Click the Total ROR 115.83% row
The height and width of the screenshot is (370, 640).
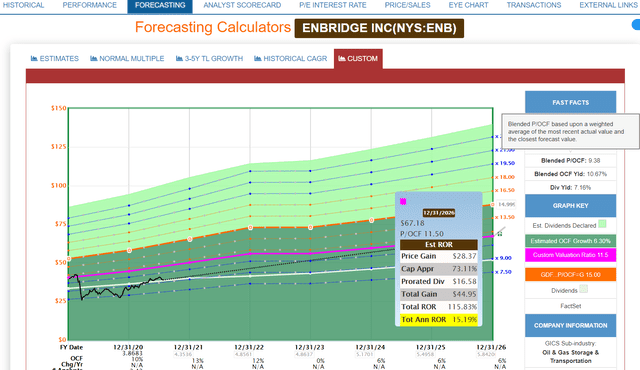click(x=439, y=307)
